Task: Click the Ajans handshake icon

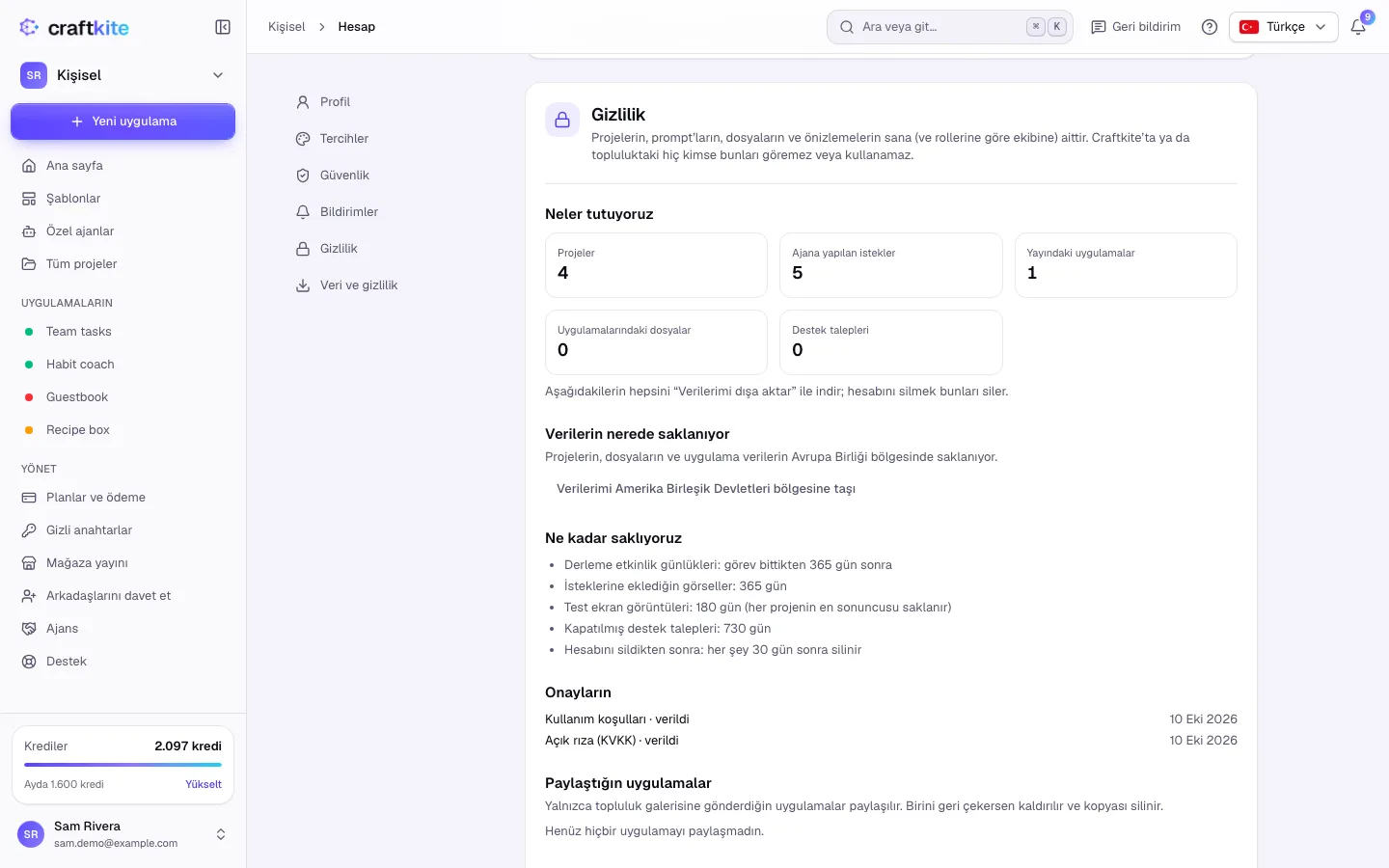Action: tap(29, 629)
